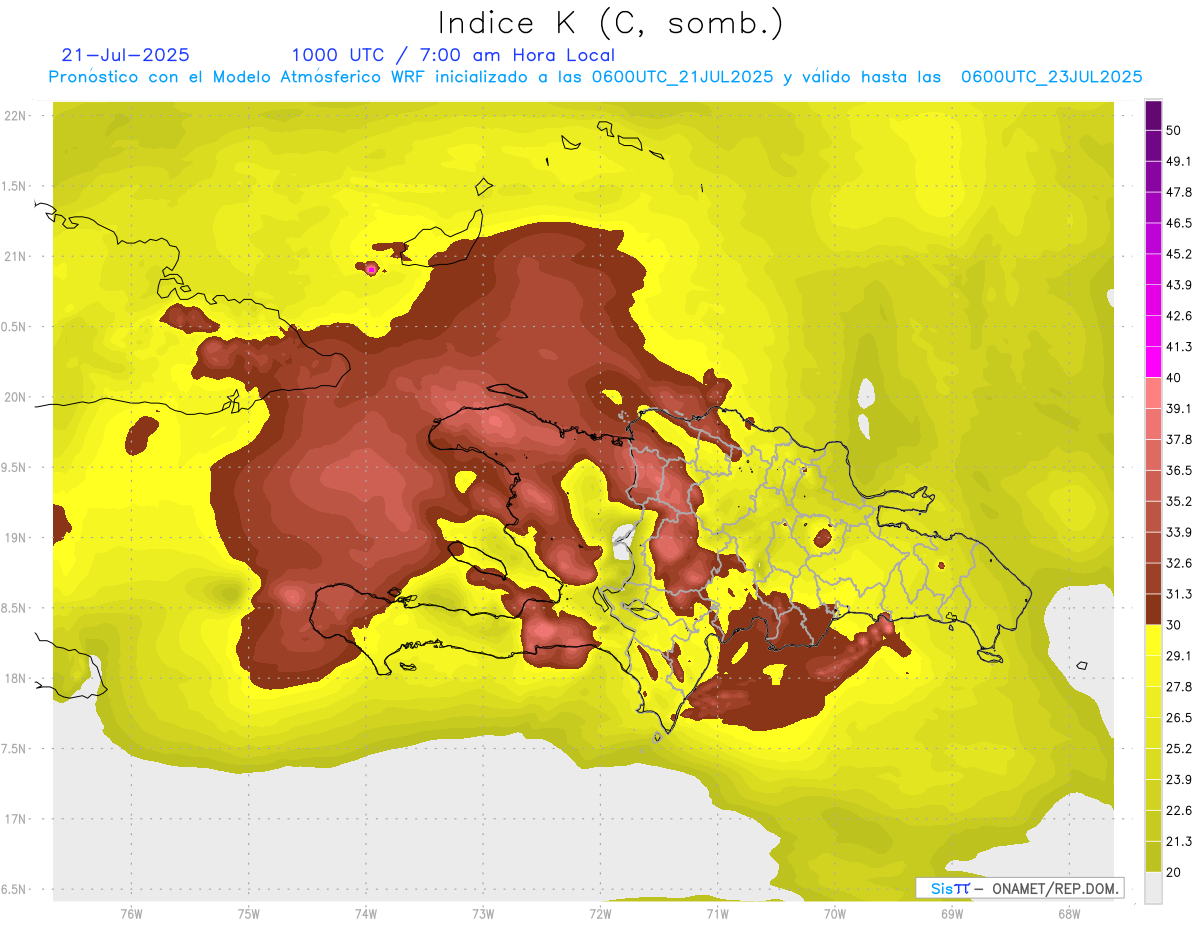1200x927 pixels.
Task: Pick the gray bottom color bar segment below 20
Action: 1153,887
